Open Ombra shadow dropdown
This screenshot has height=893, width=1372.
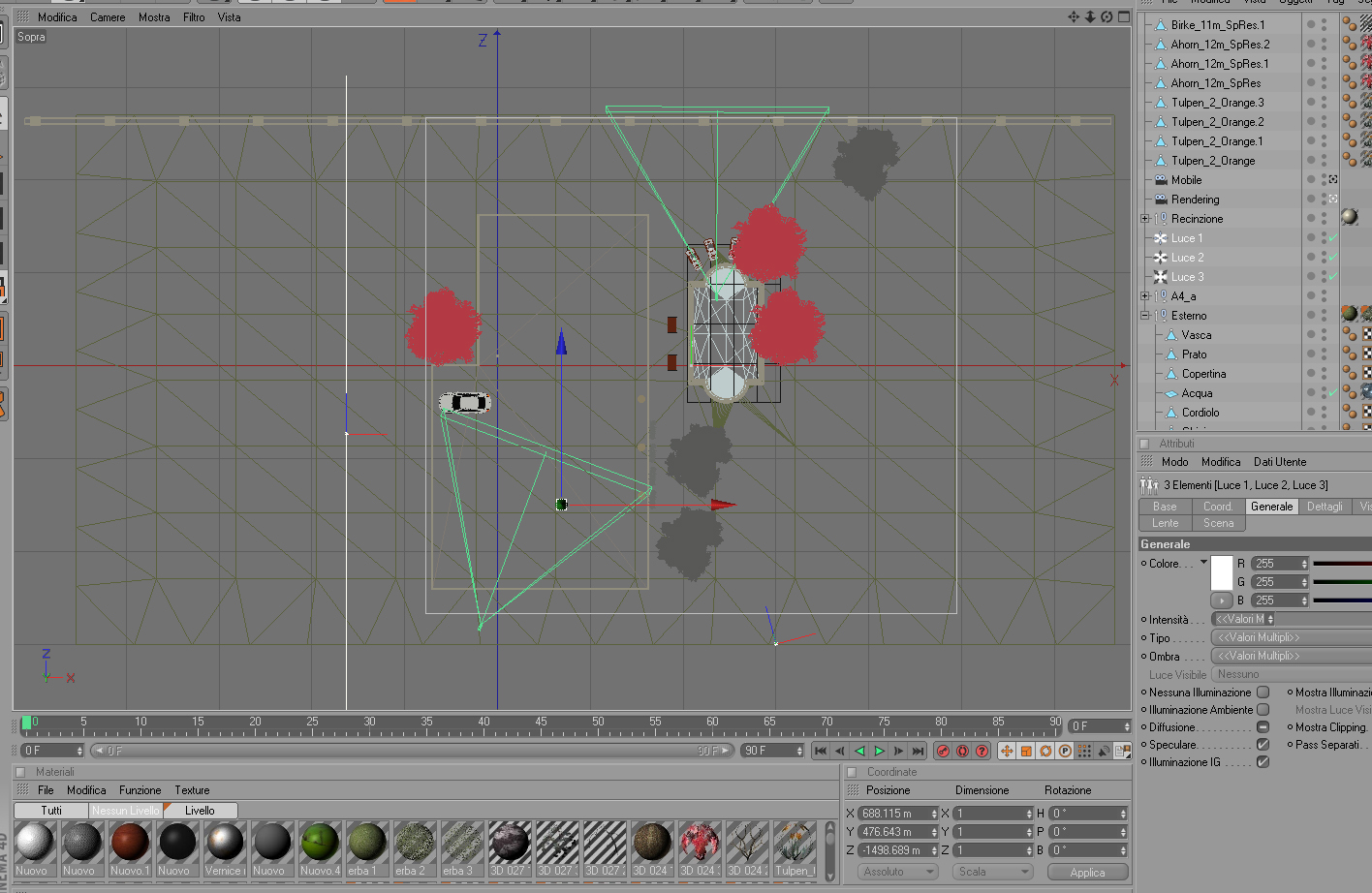click(1291, 656)
